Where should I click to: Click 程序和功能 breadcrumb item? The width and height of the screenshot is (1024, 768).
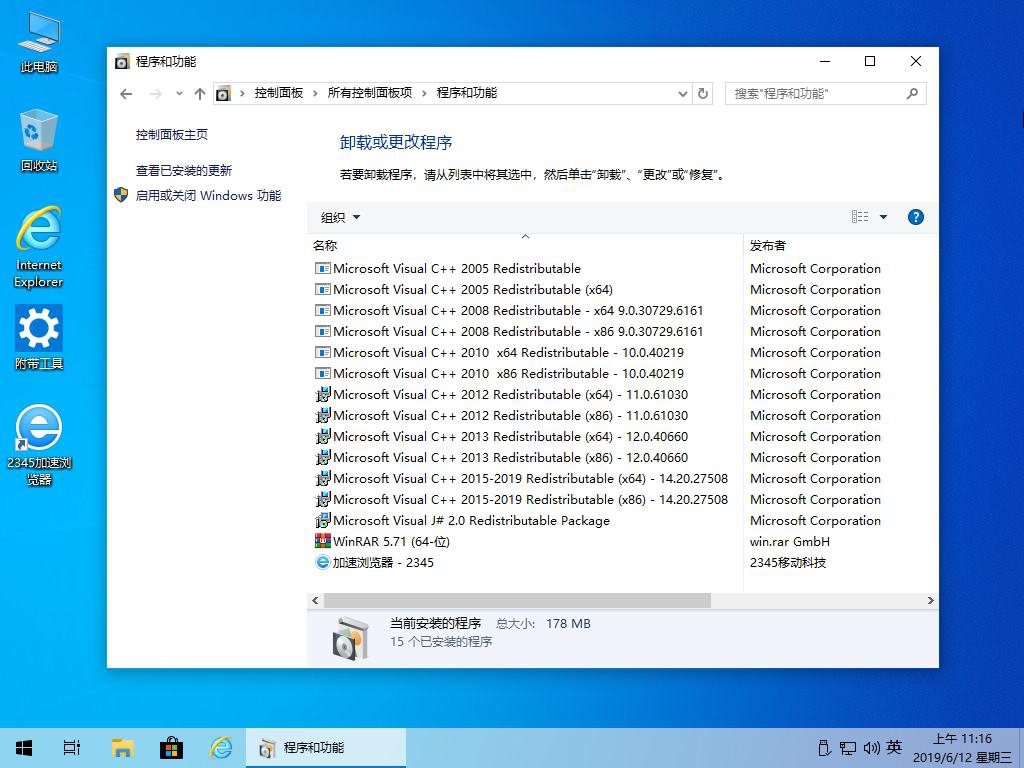coord(467,93)
